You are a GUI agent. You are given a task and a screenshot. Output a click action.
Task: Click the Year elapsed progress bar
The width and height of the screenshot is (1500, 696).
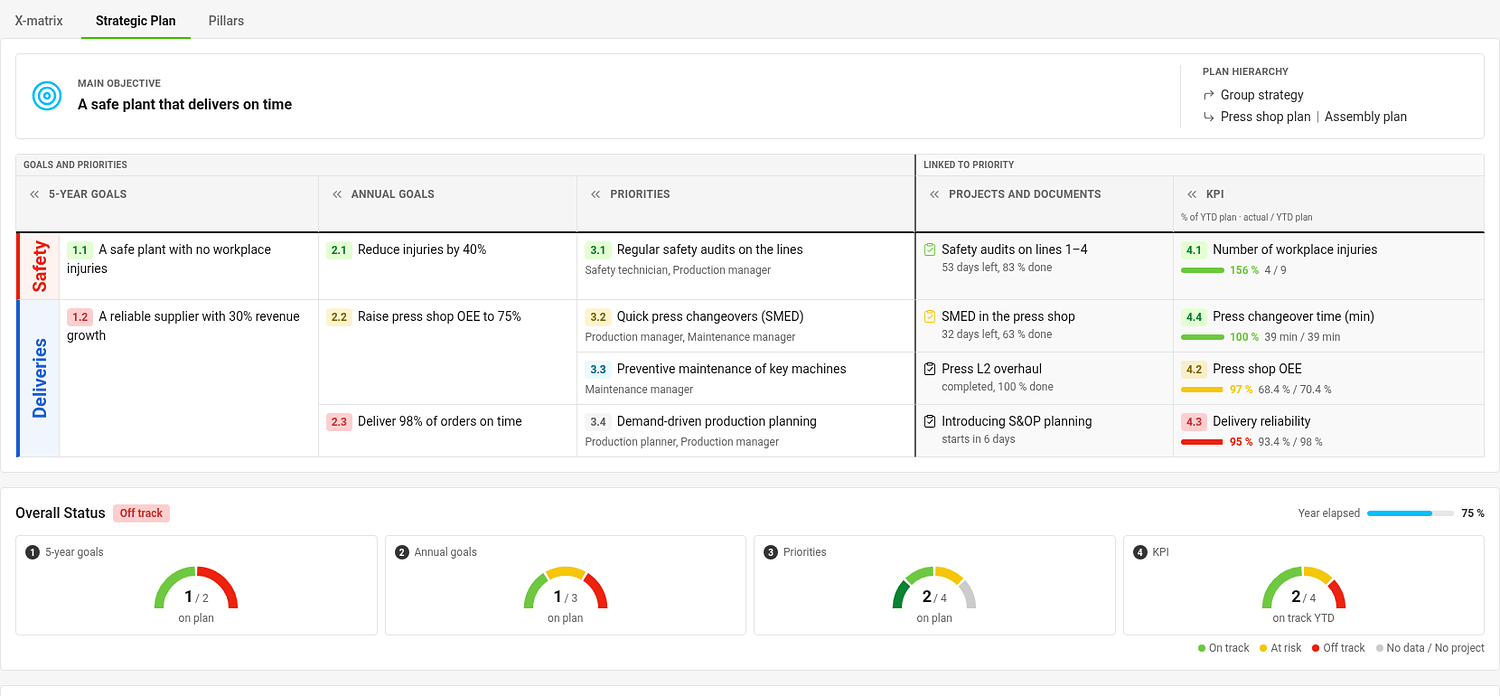1410,513
